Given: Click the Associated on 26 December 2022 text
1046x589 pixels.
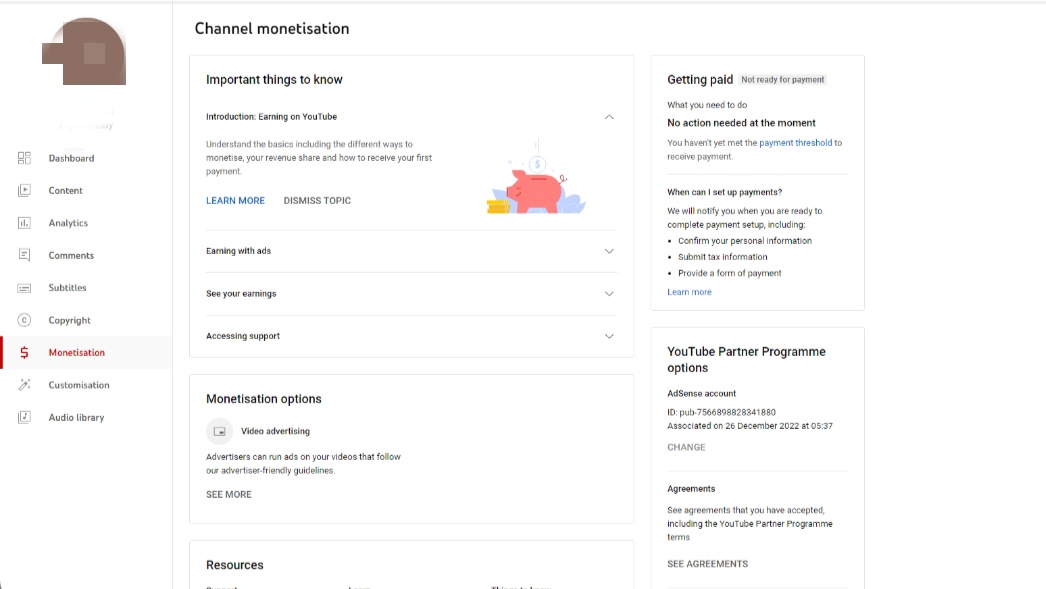Looking at the screenshot, I should [750, 426].
